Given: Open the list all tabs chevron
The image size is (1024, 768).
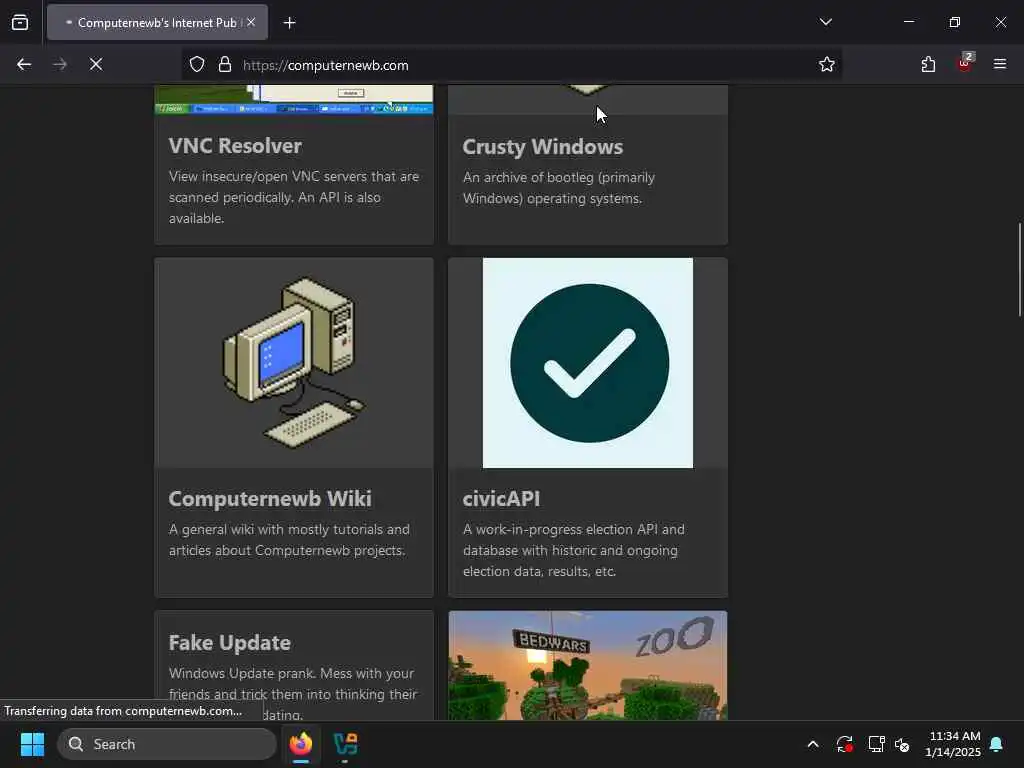Looking at the screenshot, I should [826, 22].
